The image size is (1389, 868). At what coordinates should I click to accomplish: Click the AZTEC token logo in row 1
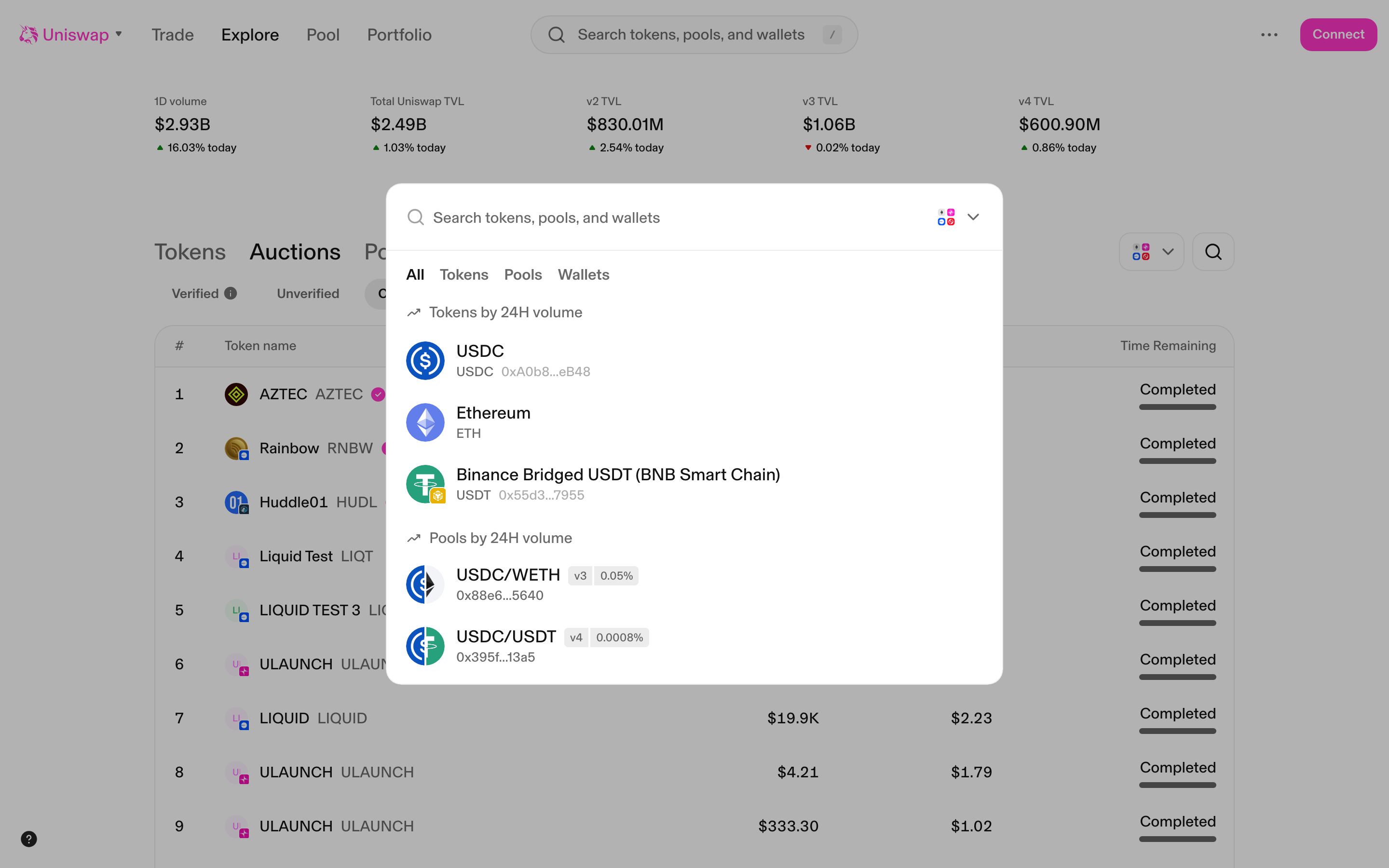(x=236, y=394)
